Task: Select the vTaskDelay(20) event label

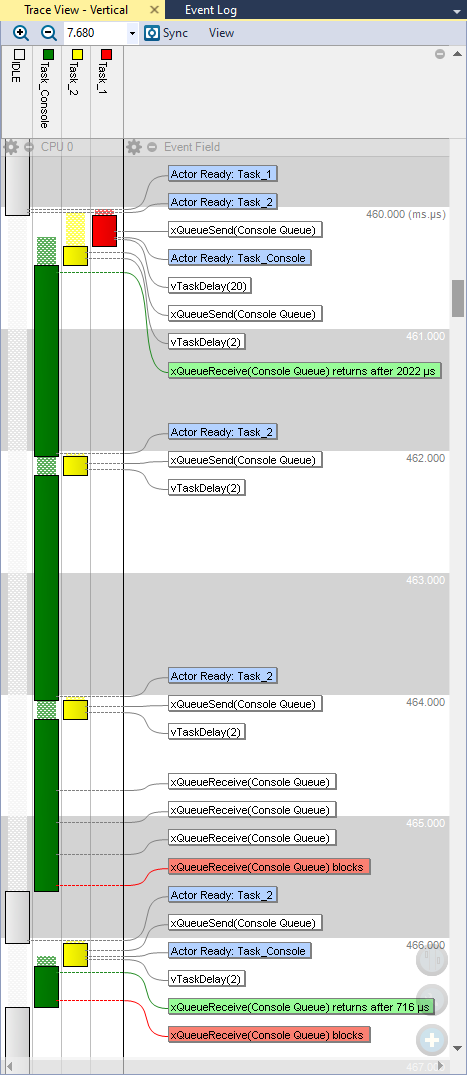Action: (209, 286)
